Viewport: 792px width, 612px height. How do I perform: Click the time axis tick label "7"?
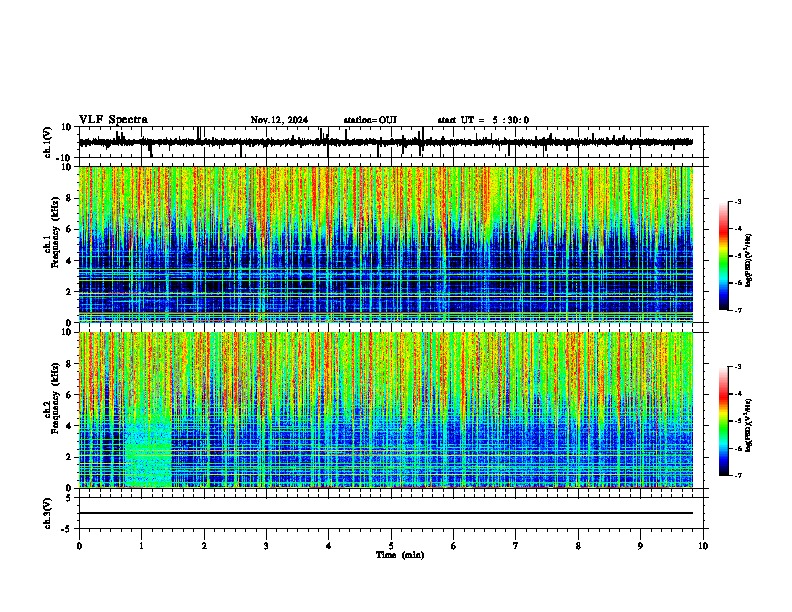516,546
